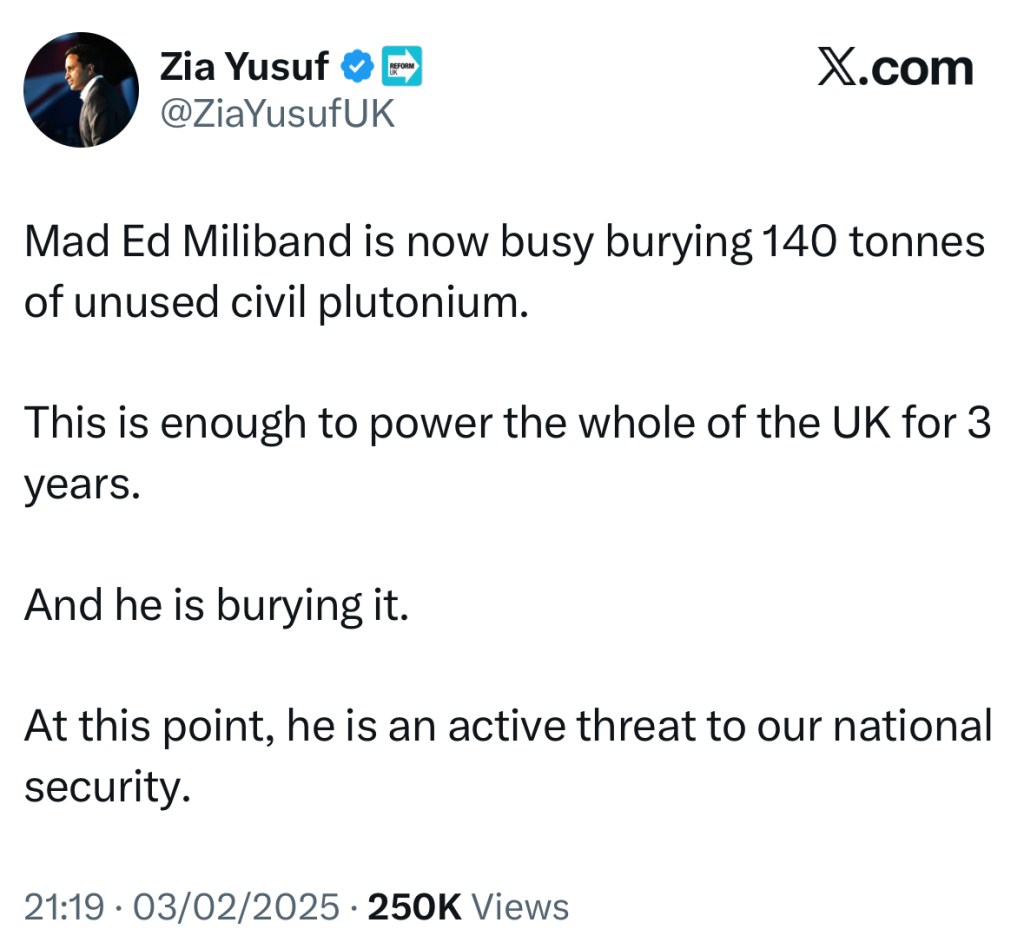Click the display name Zia Yusuf
Screen dimensions: 1024x949
click(x=244, y=67)
